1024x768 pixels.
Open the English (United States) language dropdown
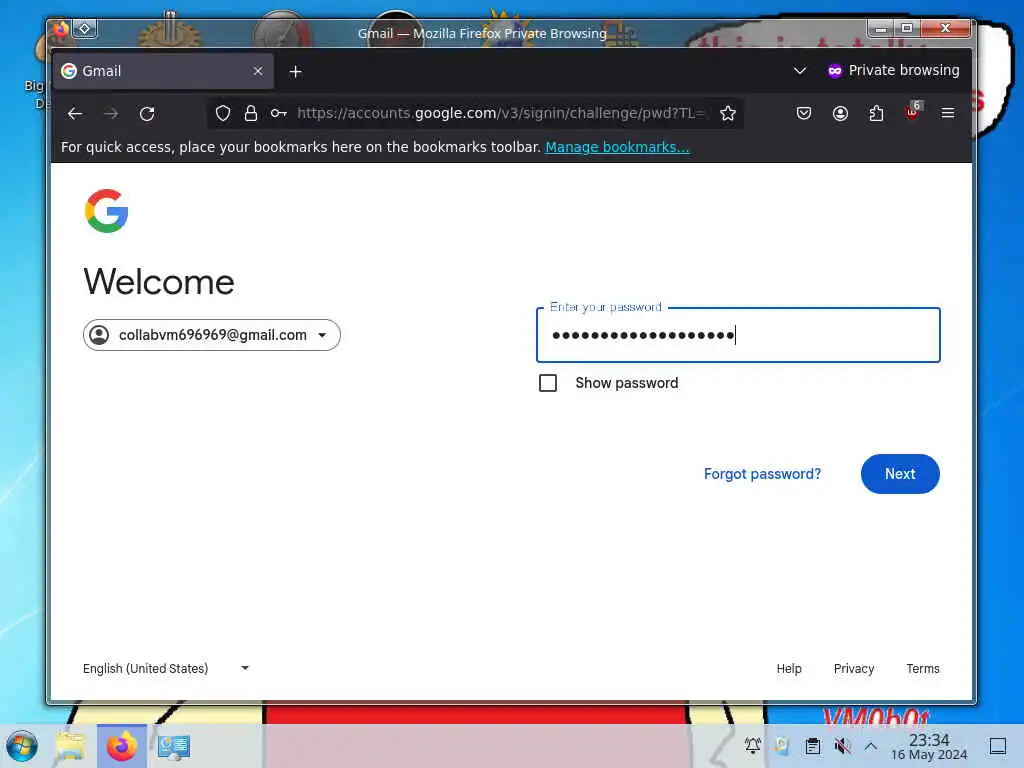(166, 668)
